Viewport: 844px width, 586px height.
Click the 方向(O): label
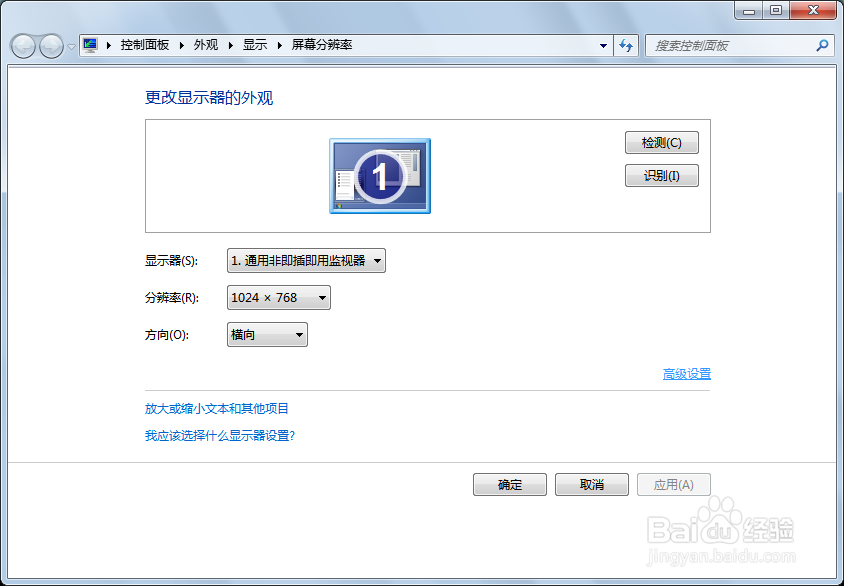point(166,335)
